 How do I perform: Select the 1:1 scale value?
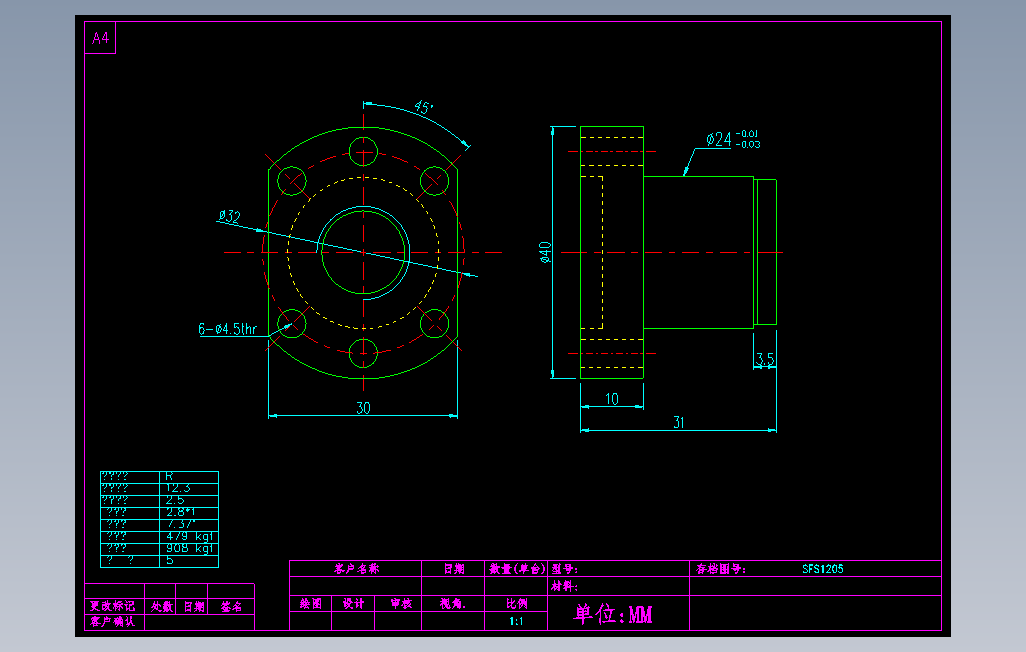click(x=516, y=621)
